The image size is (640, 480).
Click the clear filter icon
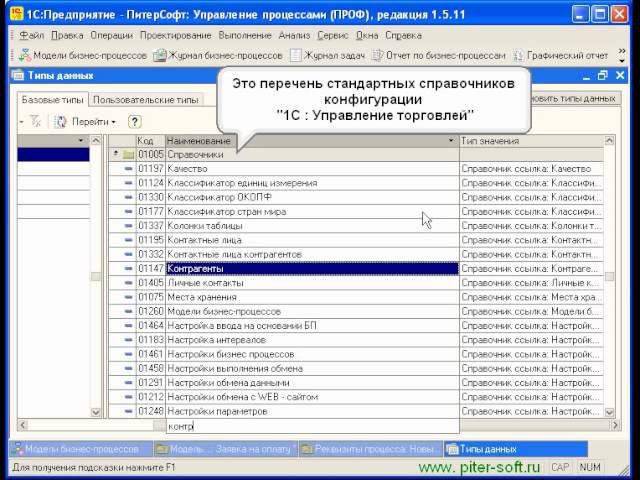point(36,121)
